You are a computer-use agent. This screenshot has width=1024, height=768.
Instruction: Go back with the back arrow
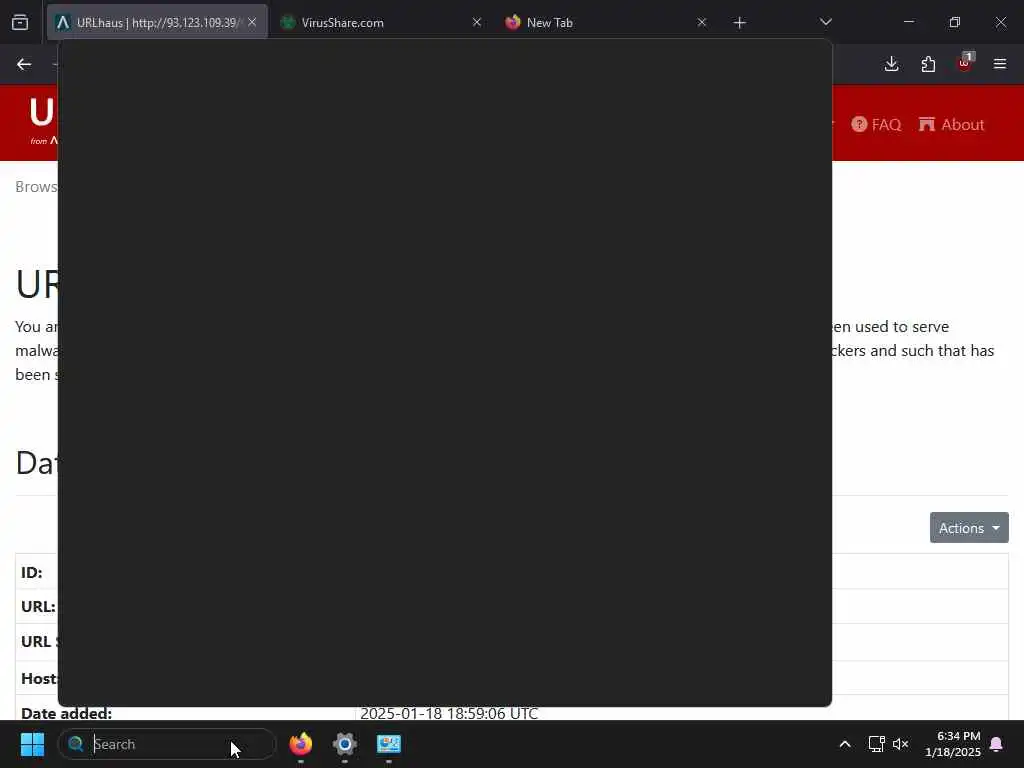24,64
